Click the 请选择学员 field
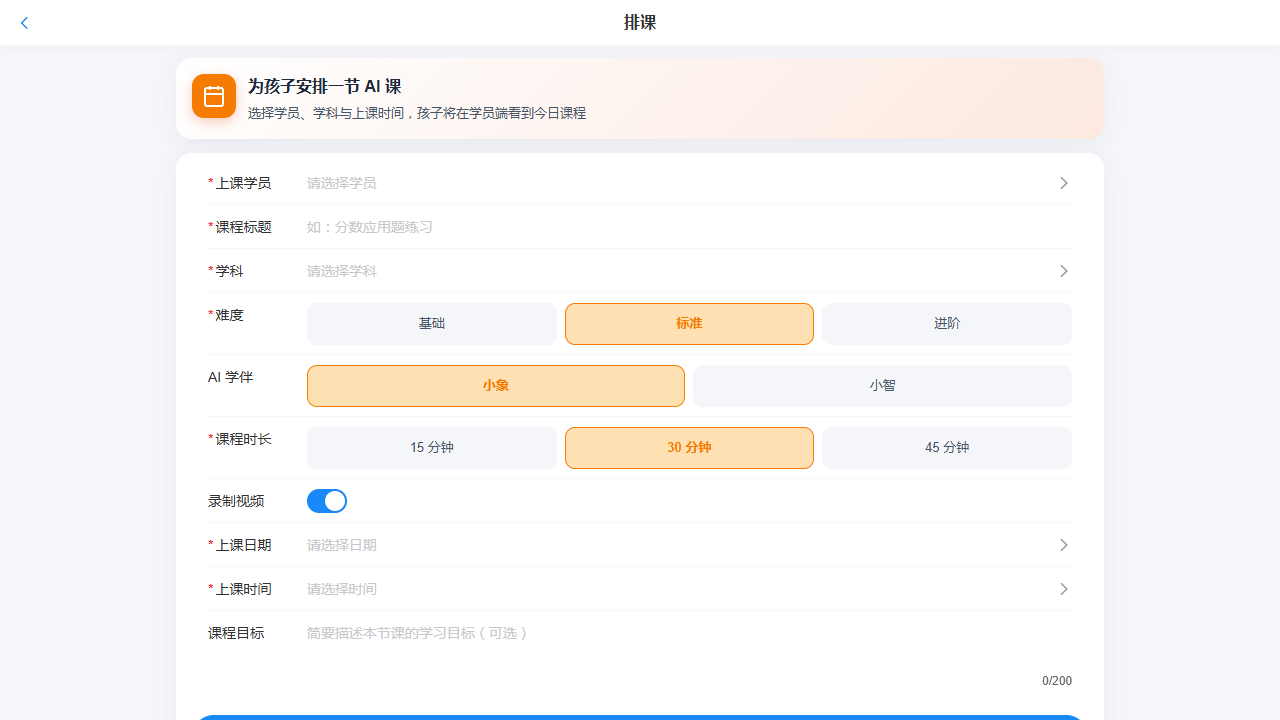Screen dimensions: 1280x720 [689, 183]
